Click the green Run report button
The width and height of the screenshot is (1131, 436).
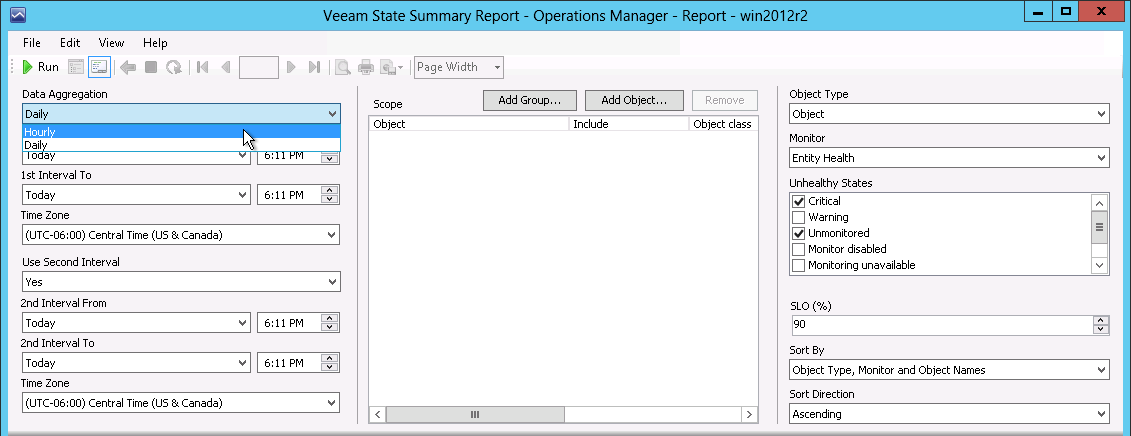(40, 67)
